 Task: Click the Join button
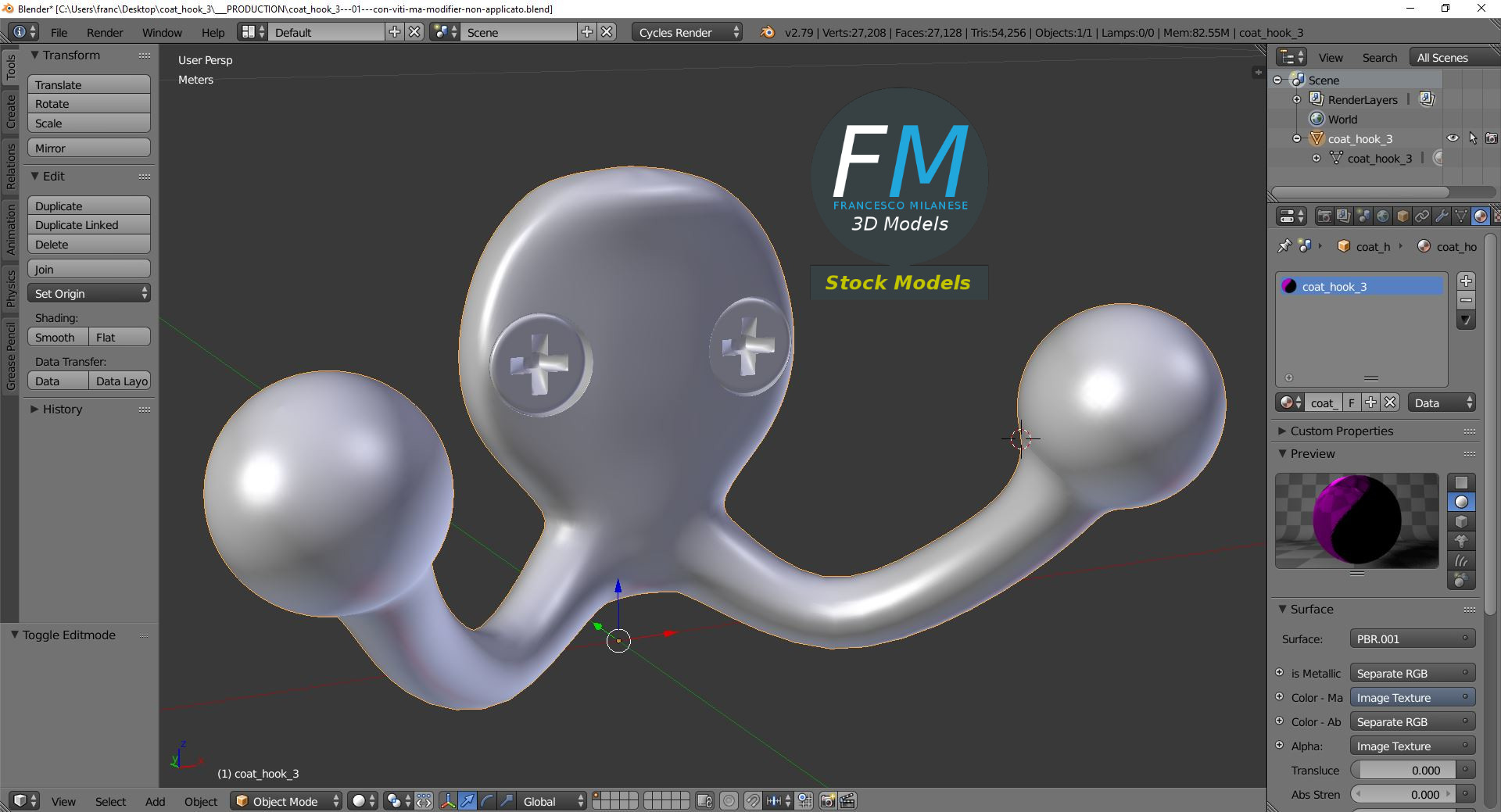click(89, 269)
